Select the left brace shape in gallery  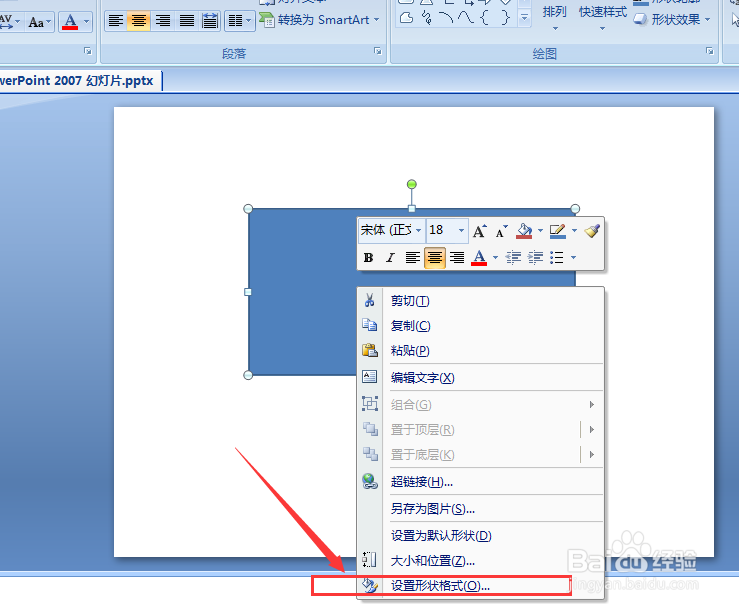coord(484,18)
